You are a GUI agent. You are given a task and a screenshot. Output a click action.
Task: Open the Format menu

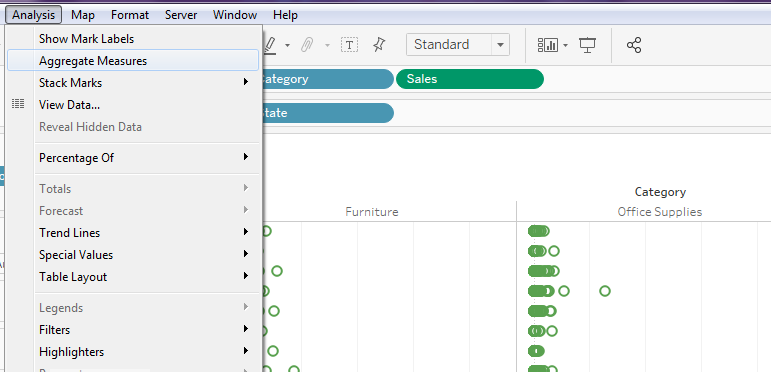(x=130, y=15)
